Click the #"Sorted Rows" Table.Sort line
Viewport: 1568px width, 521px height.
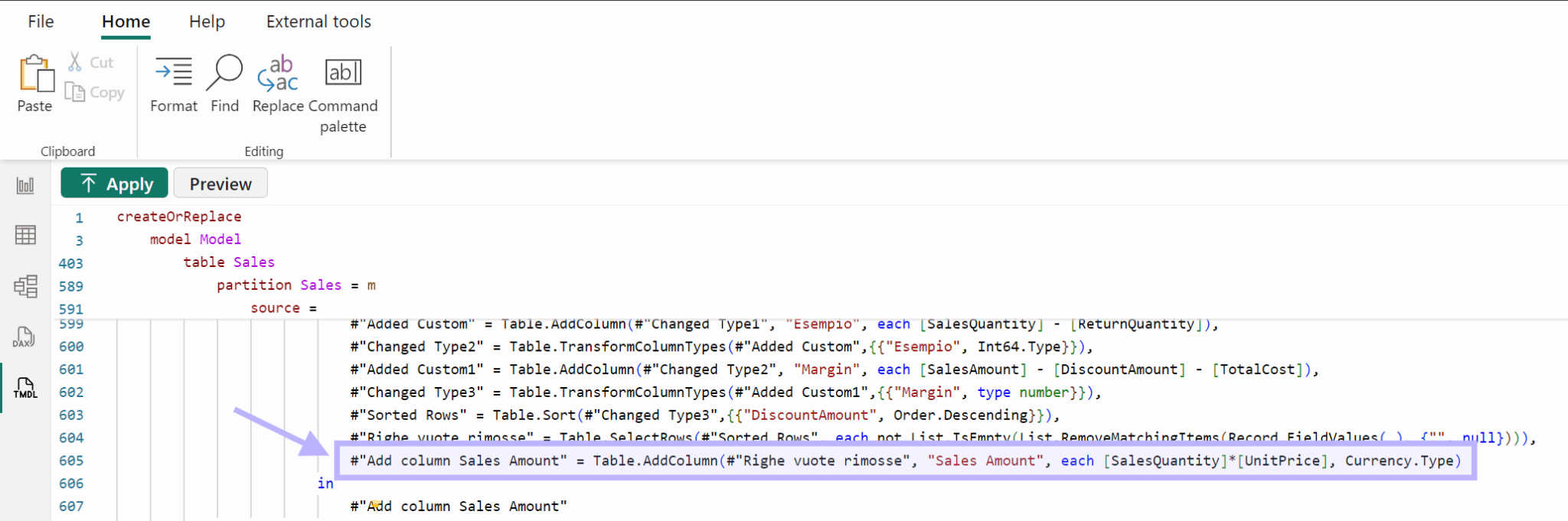pyautogui.click(x=705, y=415)
